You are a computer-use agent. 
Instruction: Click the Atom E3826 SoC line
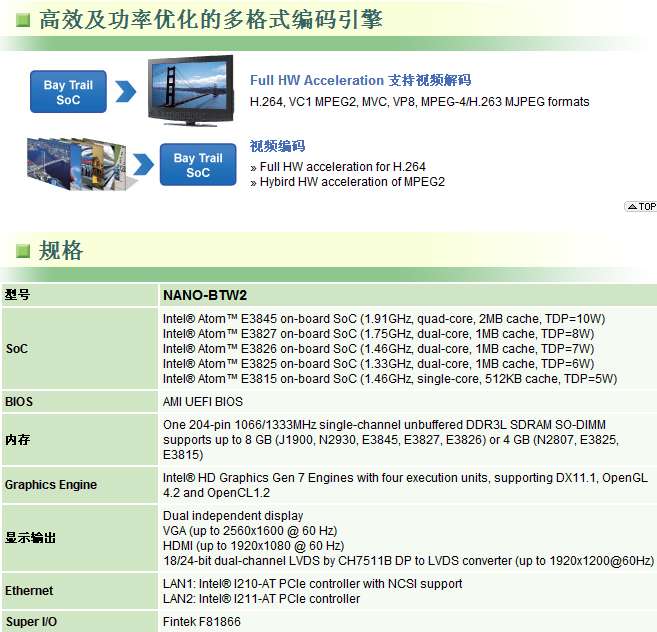[379, 349]
